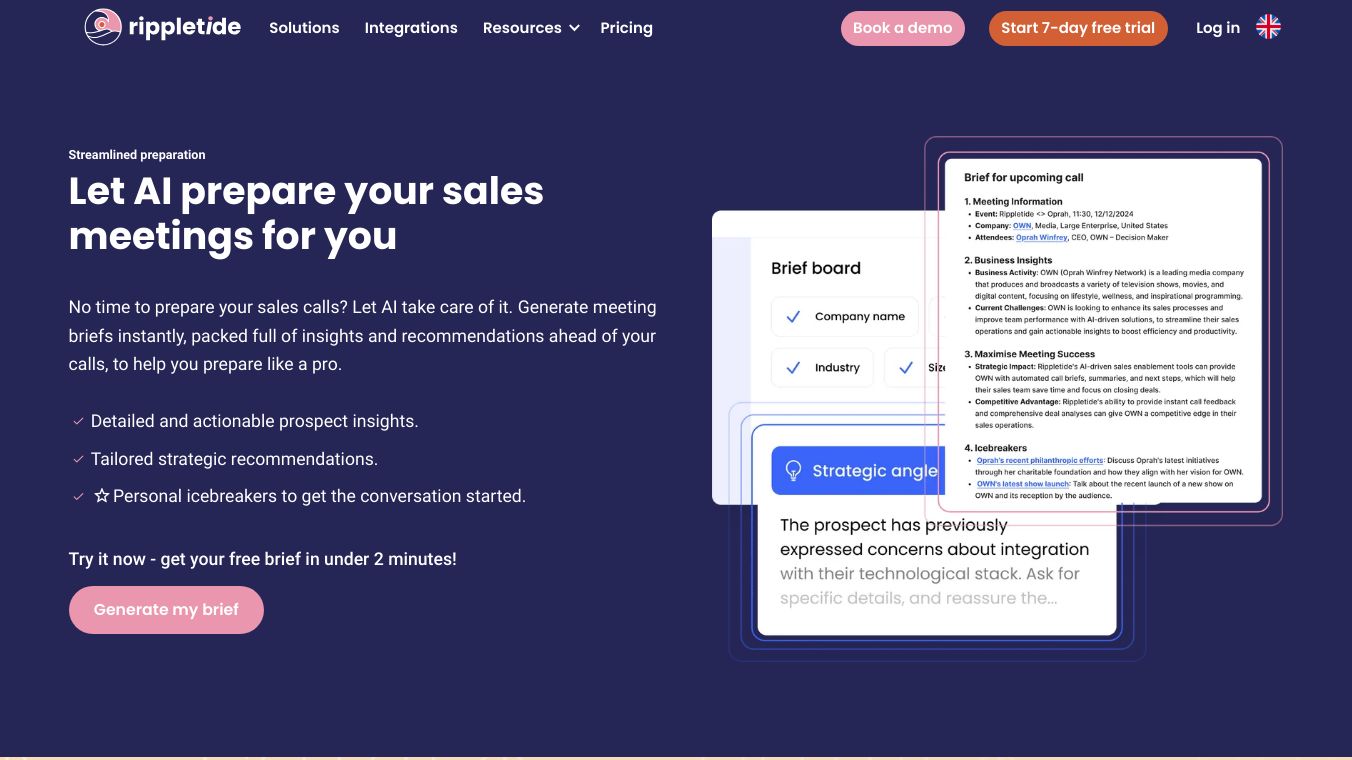Click the checkmark icon beside Tailored strategic recommendations

(x=78, y=459)
